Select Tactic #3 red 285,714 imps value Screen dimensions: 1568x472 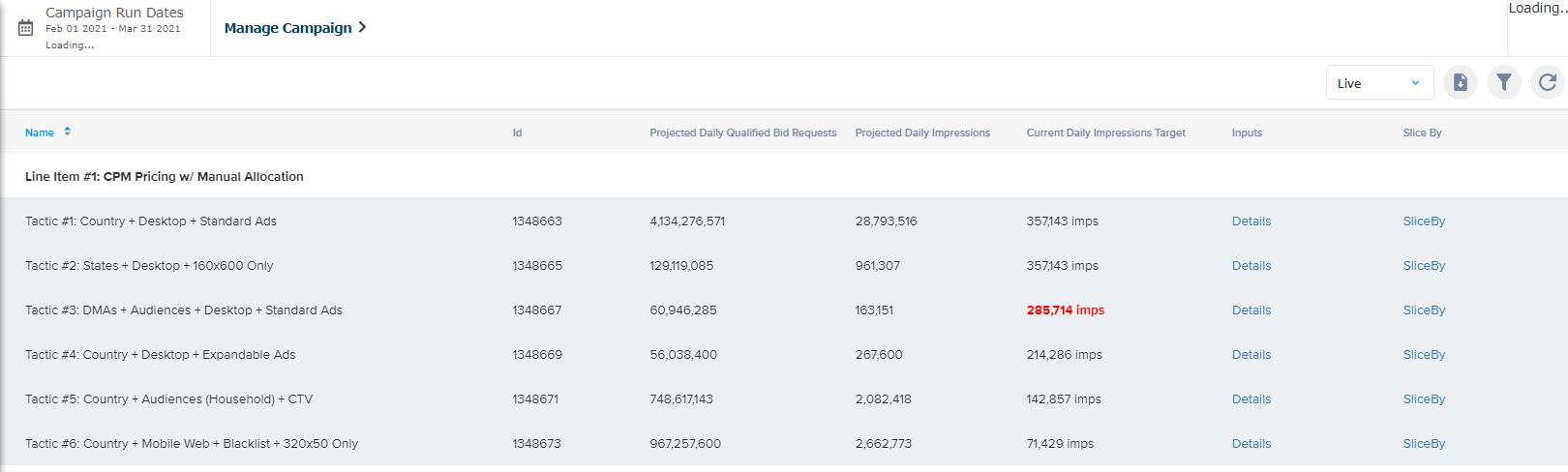coord(1065,310)
